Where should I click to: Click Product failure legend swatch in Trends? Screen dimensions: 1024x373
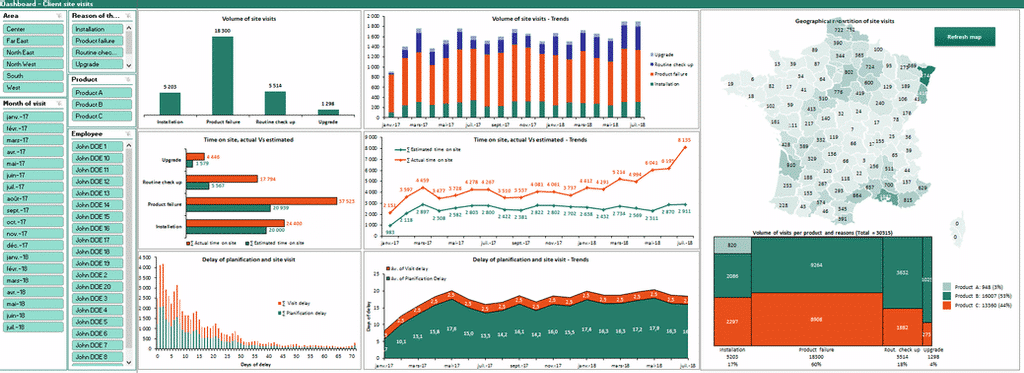[651, 74]
